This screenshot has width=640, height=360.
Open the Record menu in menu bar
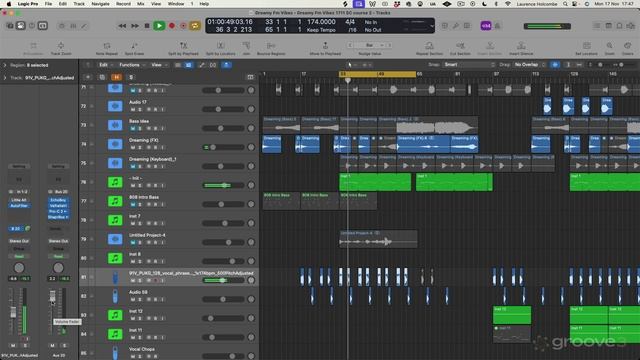click(x=123, y=4)
